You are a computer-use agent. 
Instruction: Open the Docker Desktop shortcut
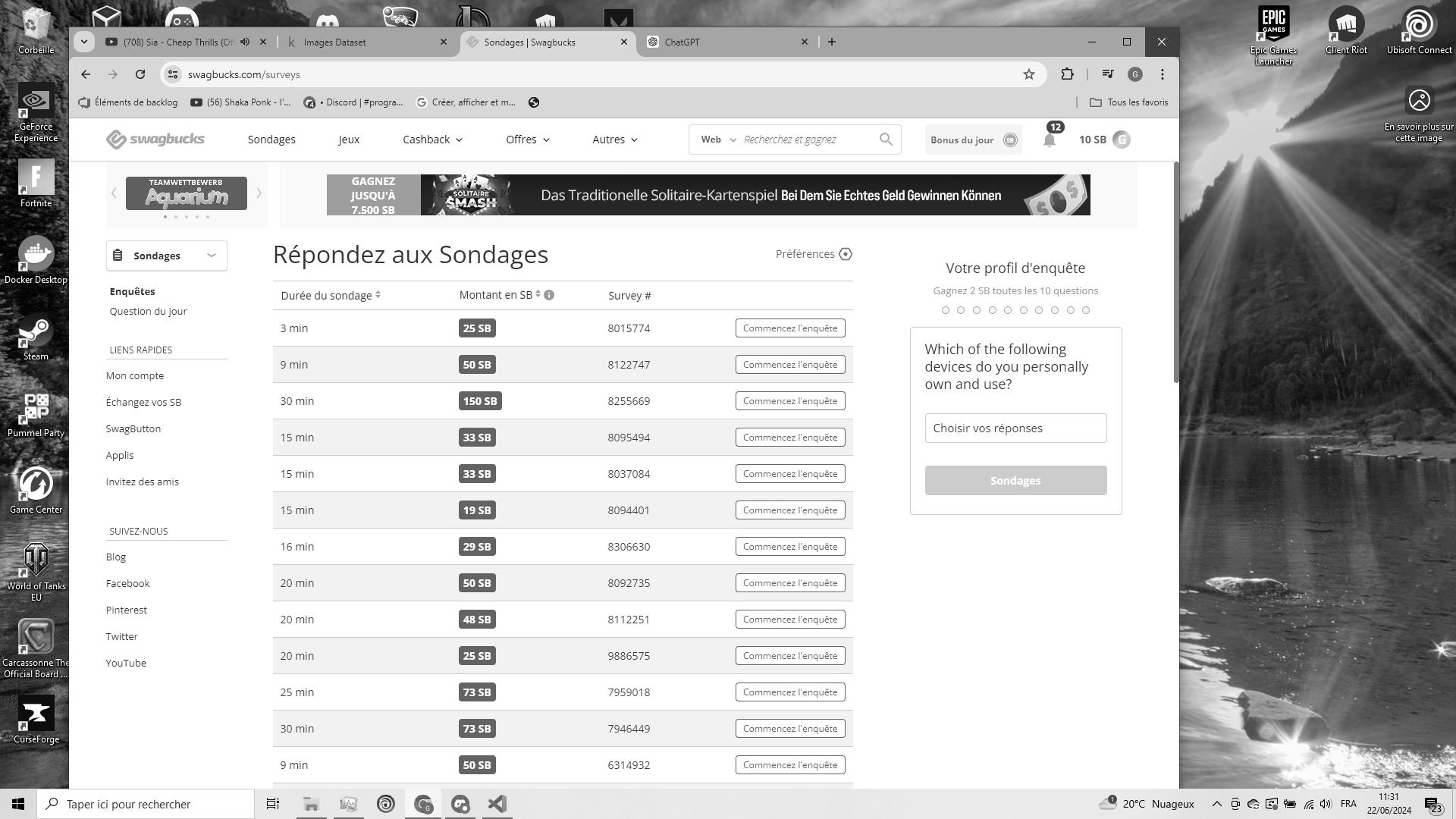coord(36,261)
